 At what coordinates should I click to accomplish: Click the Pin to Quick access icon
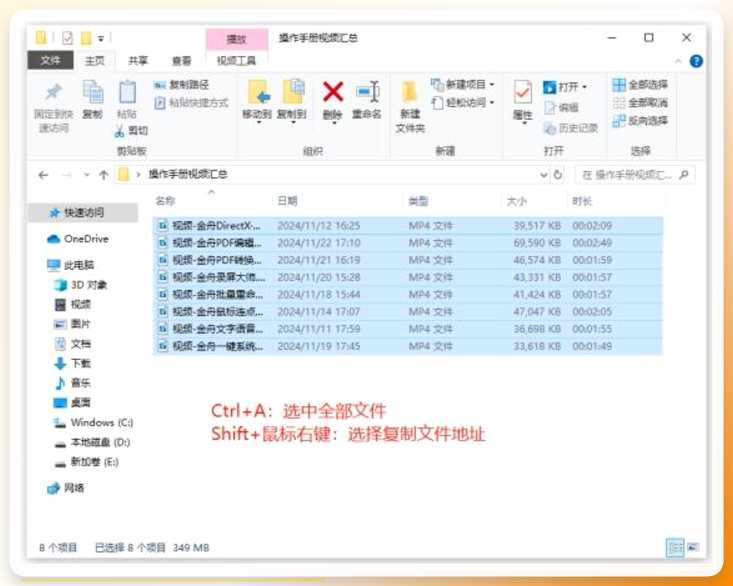pos(53,92)
